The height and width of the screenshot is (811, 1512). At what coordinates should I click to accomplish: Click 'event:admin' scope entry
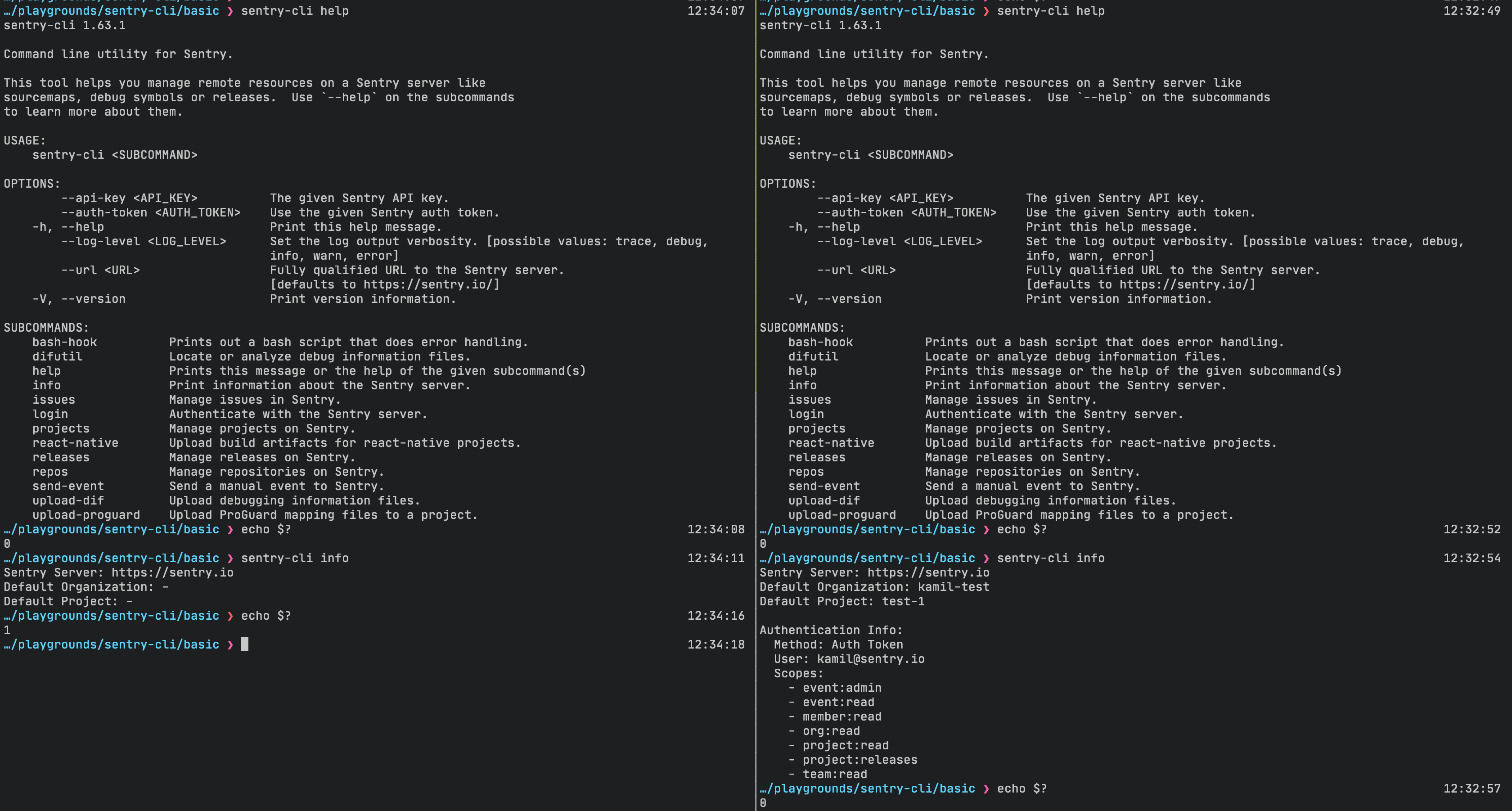[841, 688]
